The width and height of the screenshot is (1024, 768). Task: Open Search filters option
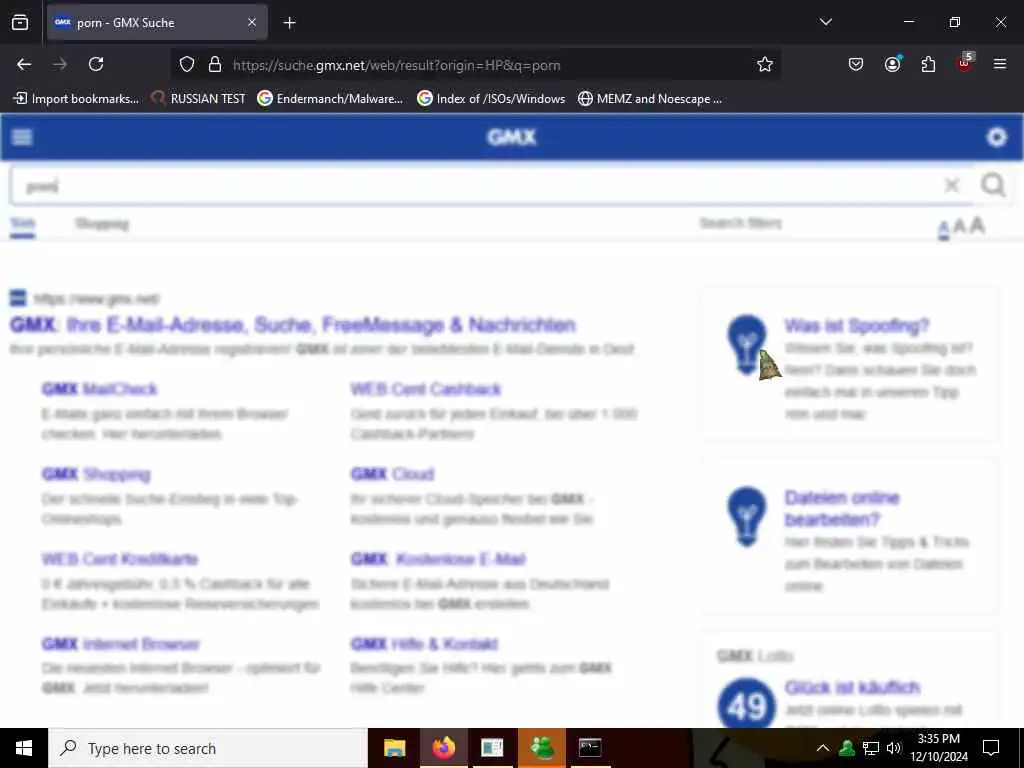(x=741, y=223)
